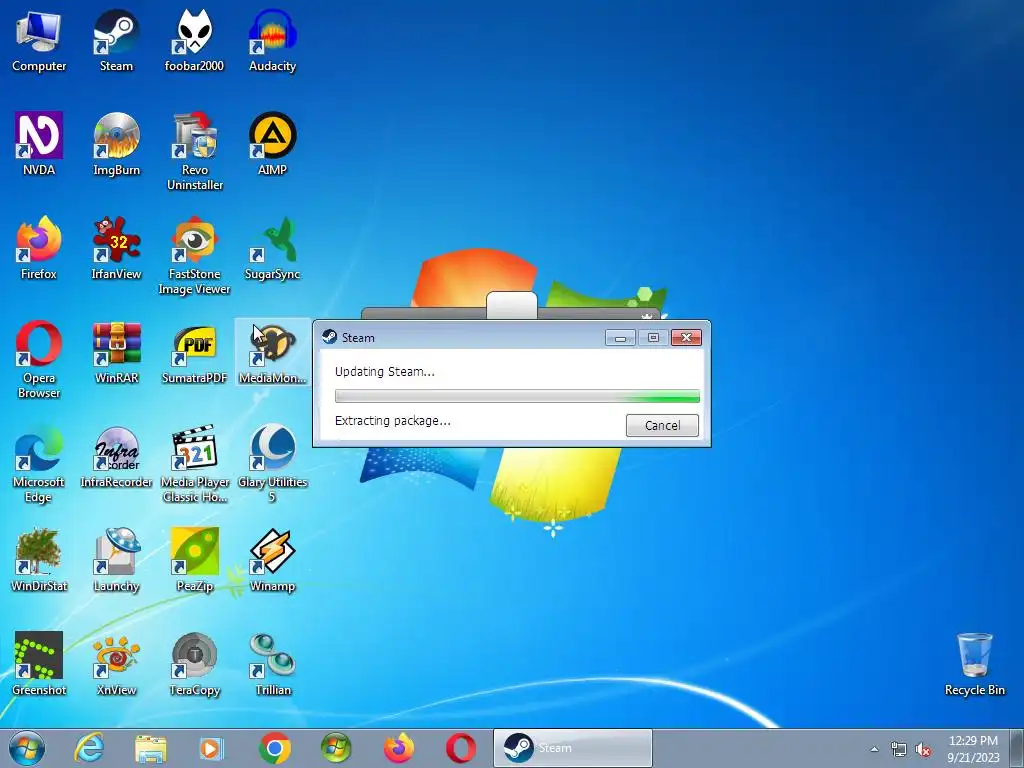The image size is (1024, 768).
Task: Open the muted volume tray icon
Action: [923, 749]
